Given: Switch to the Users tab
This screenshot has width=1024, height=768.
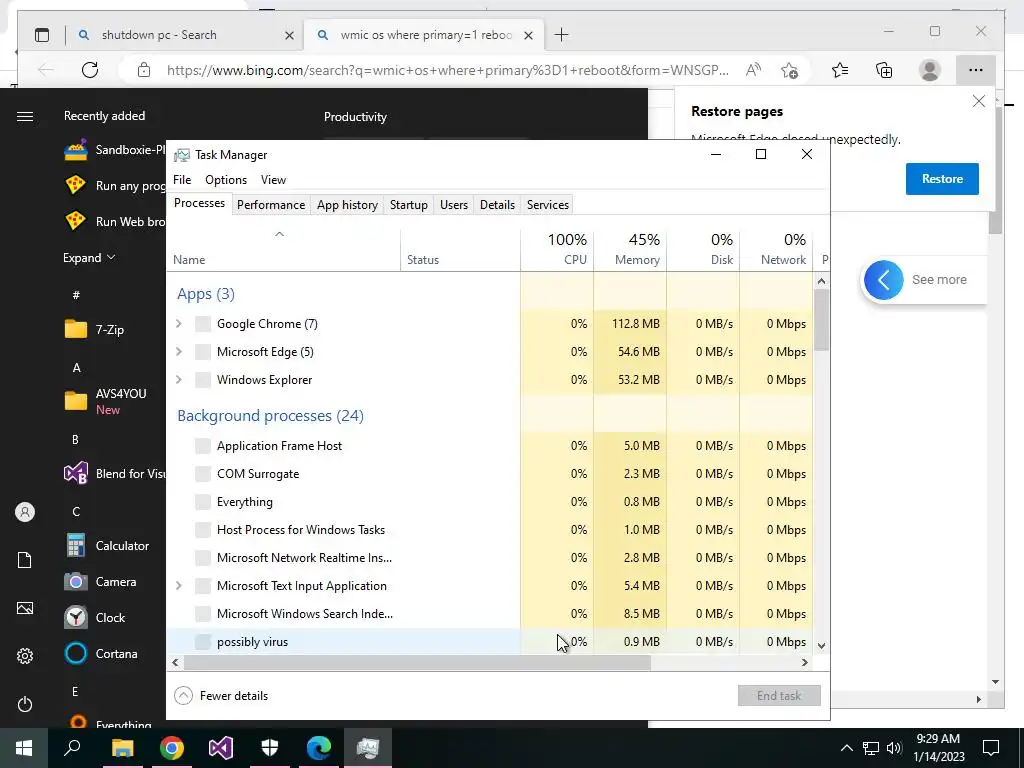Looking at the screenshot, I should pos(454,205).
